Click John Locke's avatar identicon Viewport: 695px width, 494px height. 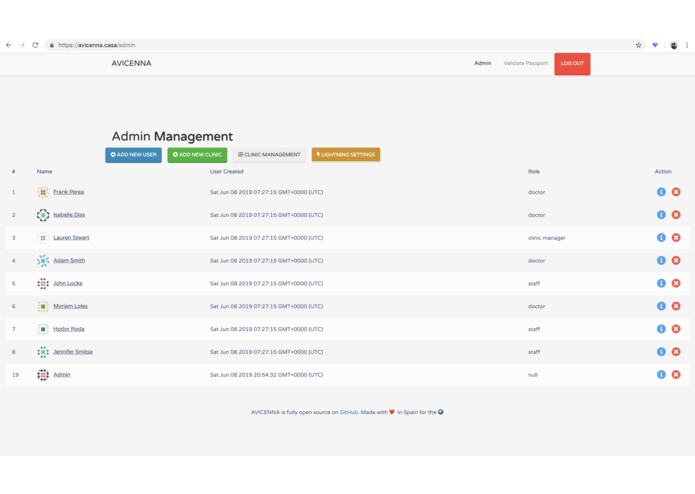pos(43,284)
